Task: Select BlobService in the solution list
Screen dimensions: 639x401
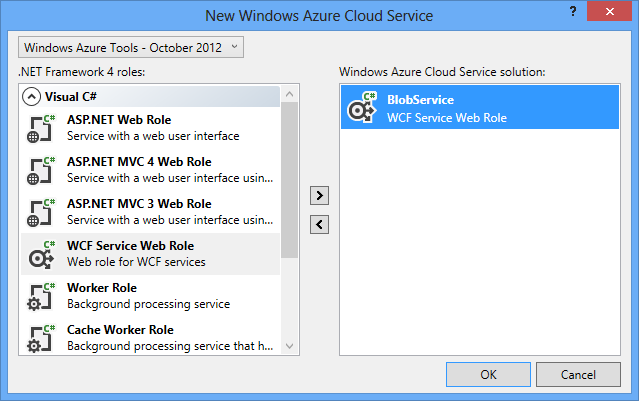Action: [480, 109]
